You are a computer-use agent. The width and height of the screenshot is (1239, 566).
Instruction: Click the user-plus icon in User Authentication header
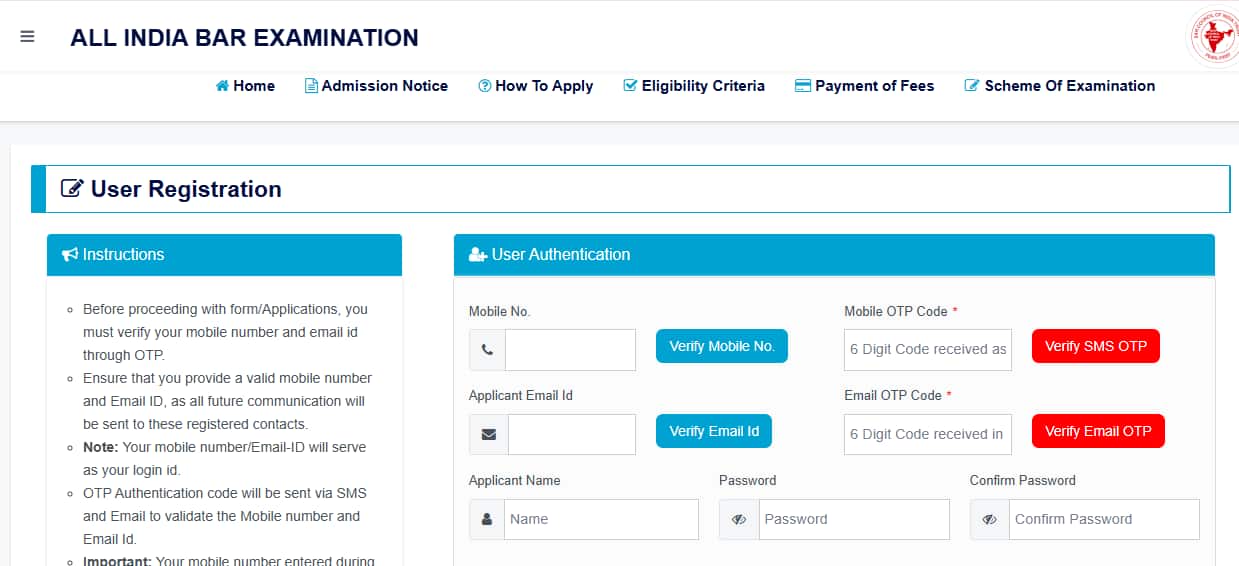pyautogui.click(x=478, y=255)
